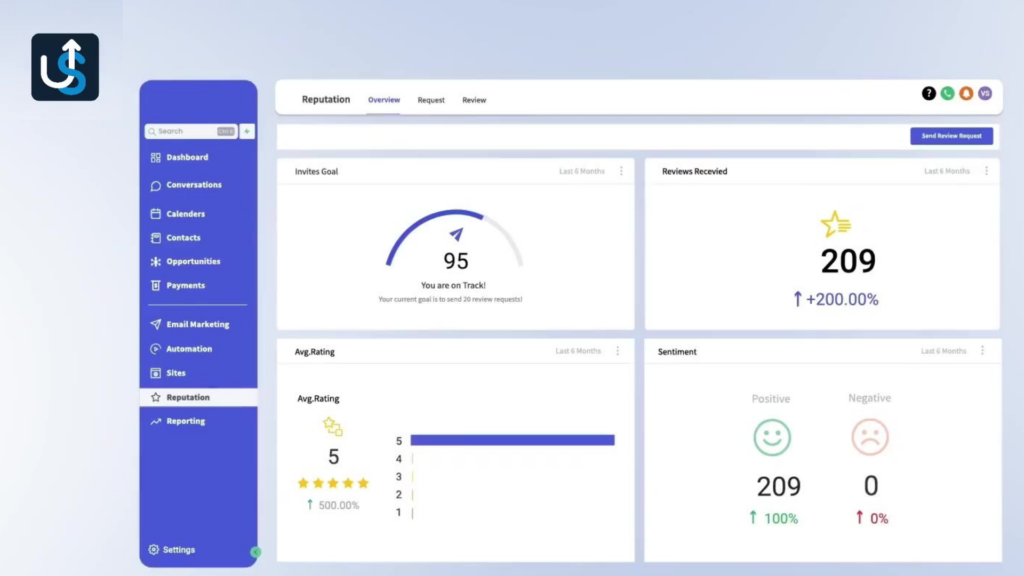Click the green phone call icon
The width and height of the screenshot is (1024, 576).
[948, 93]
